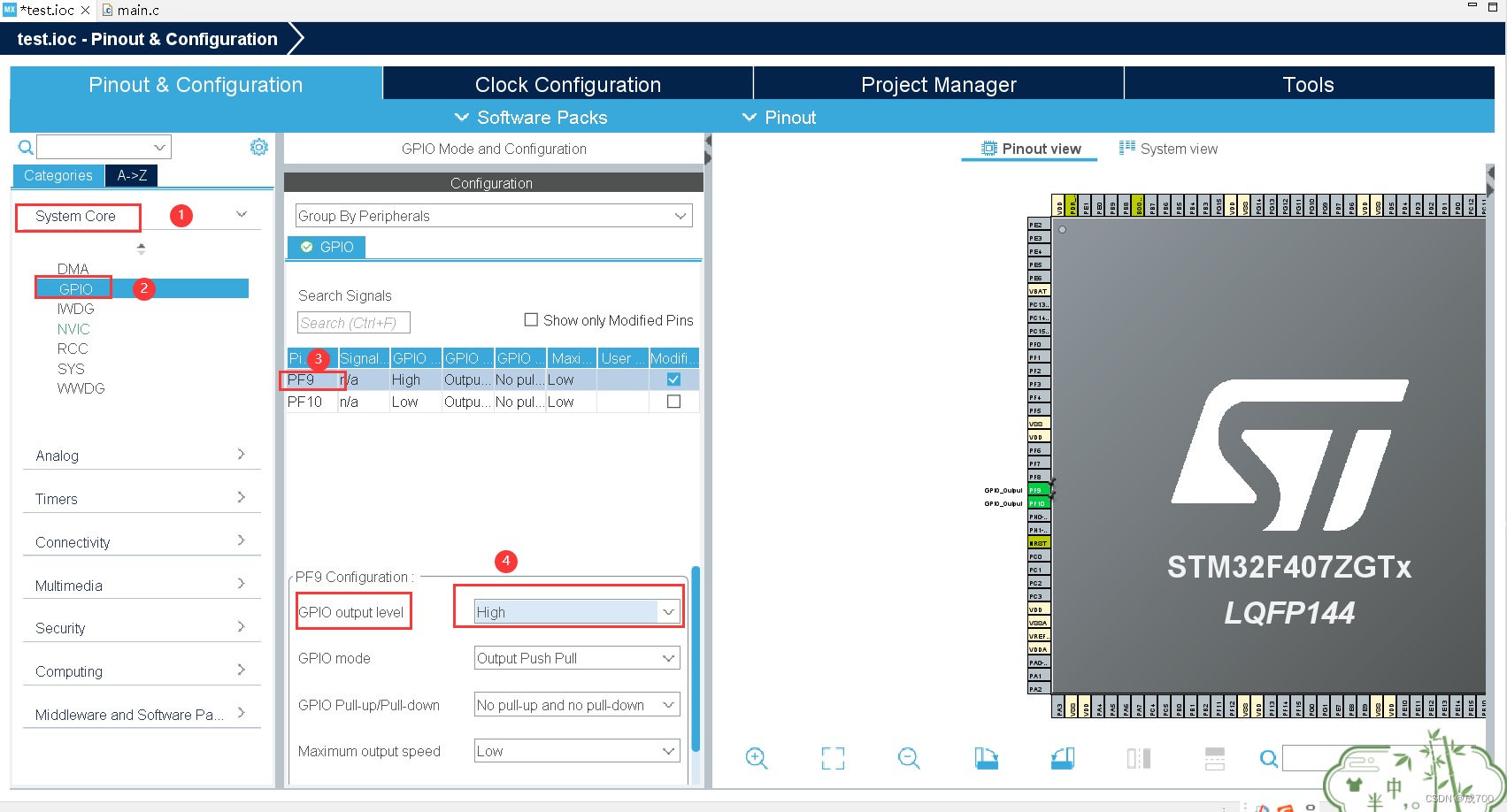Zoom out of the chip pinout

pos(909,758)
